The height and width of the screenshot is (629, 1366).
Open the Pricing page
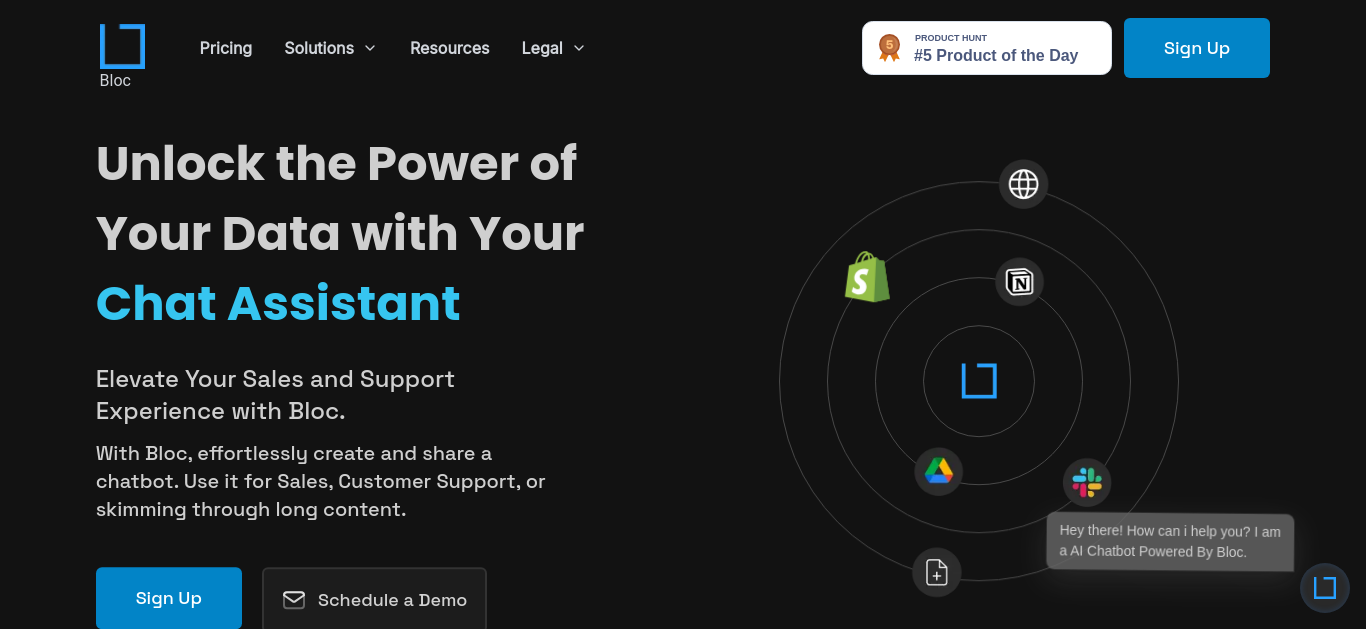coord(226,48)
